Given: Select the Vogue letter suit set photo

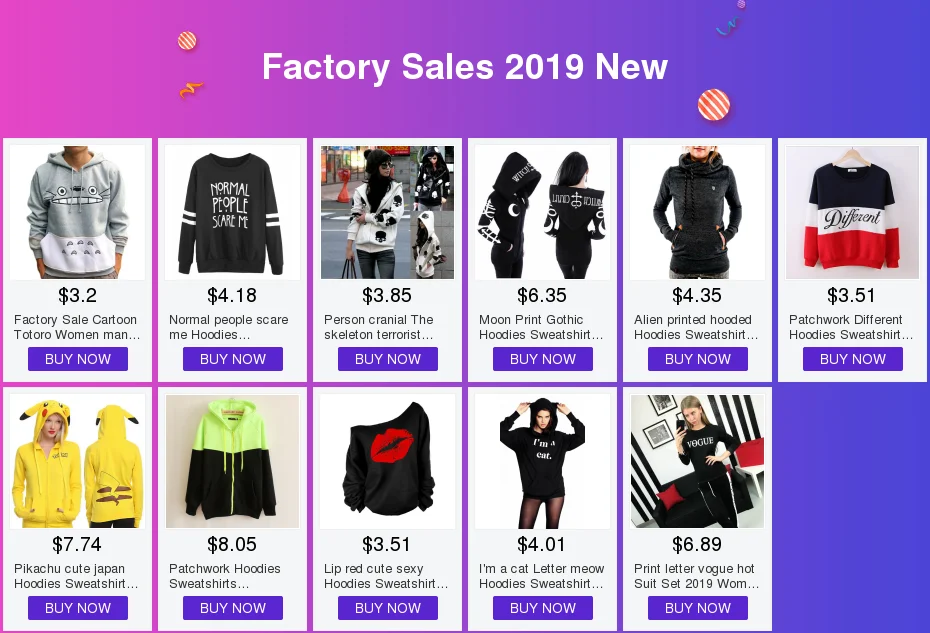Looking at the screenshot, I should [698, 462].
